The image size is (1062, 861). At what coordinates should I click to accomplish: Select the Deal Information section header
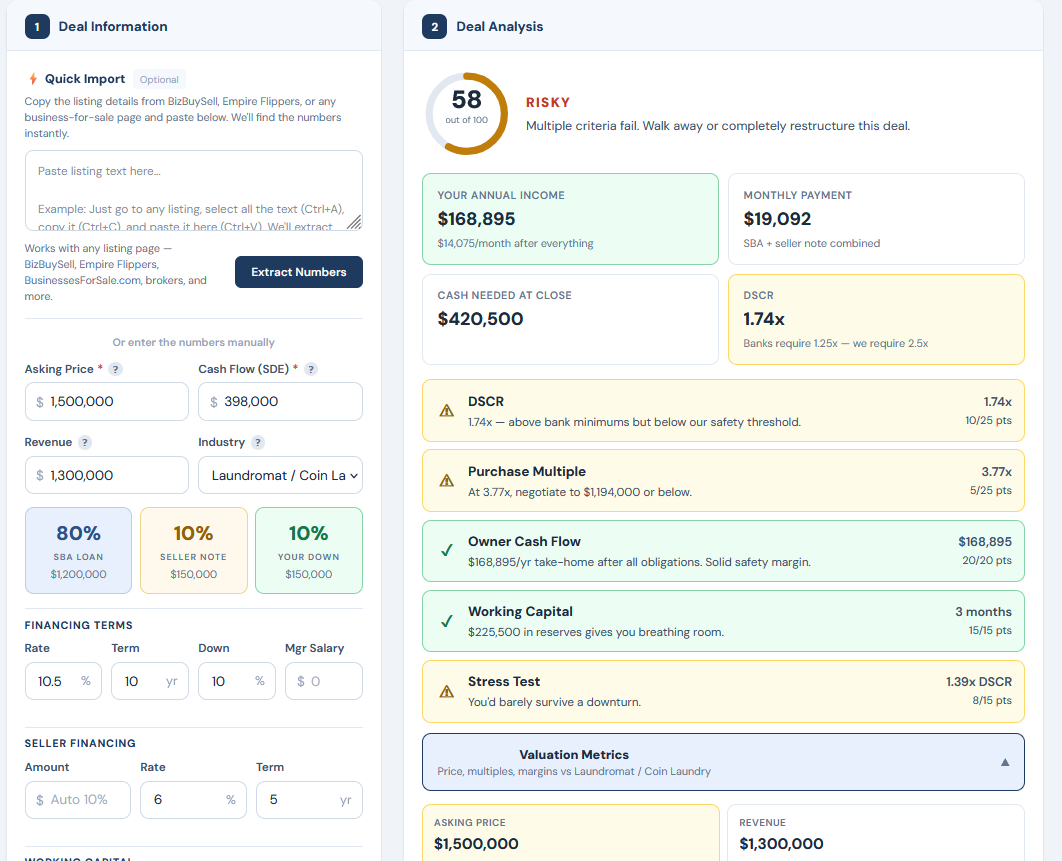(113, 26)
